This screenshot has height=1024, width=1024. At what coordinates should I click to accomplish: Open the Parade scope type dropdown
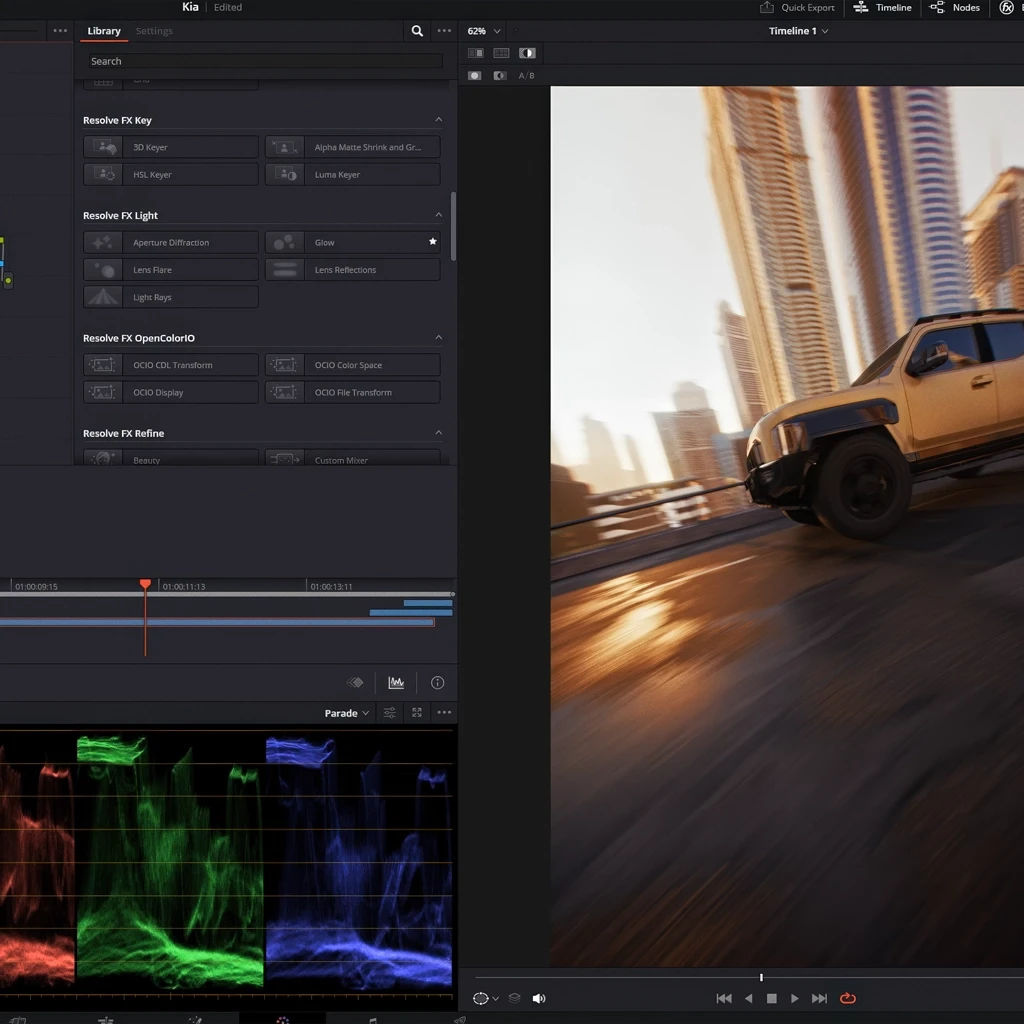[x=347, y=713]
